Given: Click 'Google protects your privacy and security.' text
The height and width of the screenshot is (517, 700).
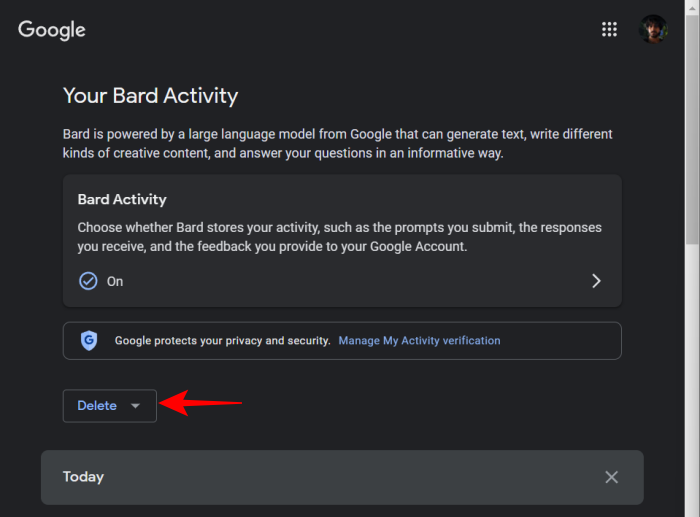Looking at the screenshot, I should tap(222, 341).
